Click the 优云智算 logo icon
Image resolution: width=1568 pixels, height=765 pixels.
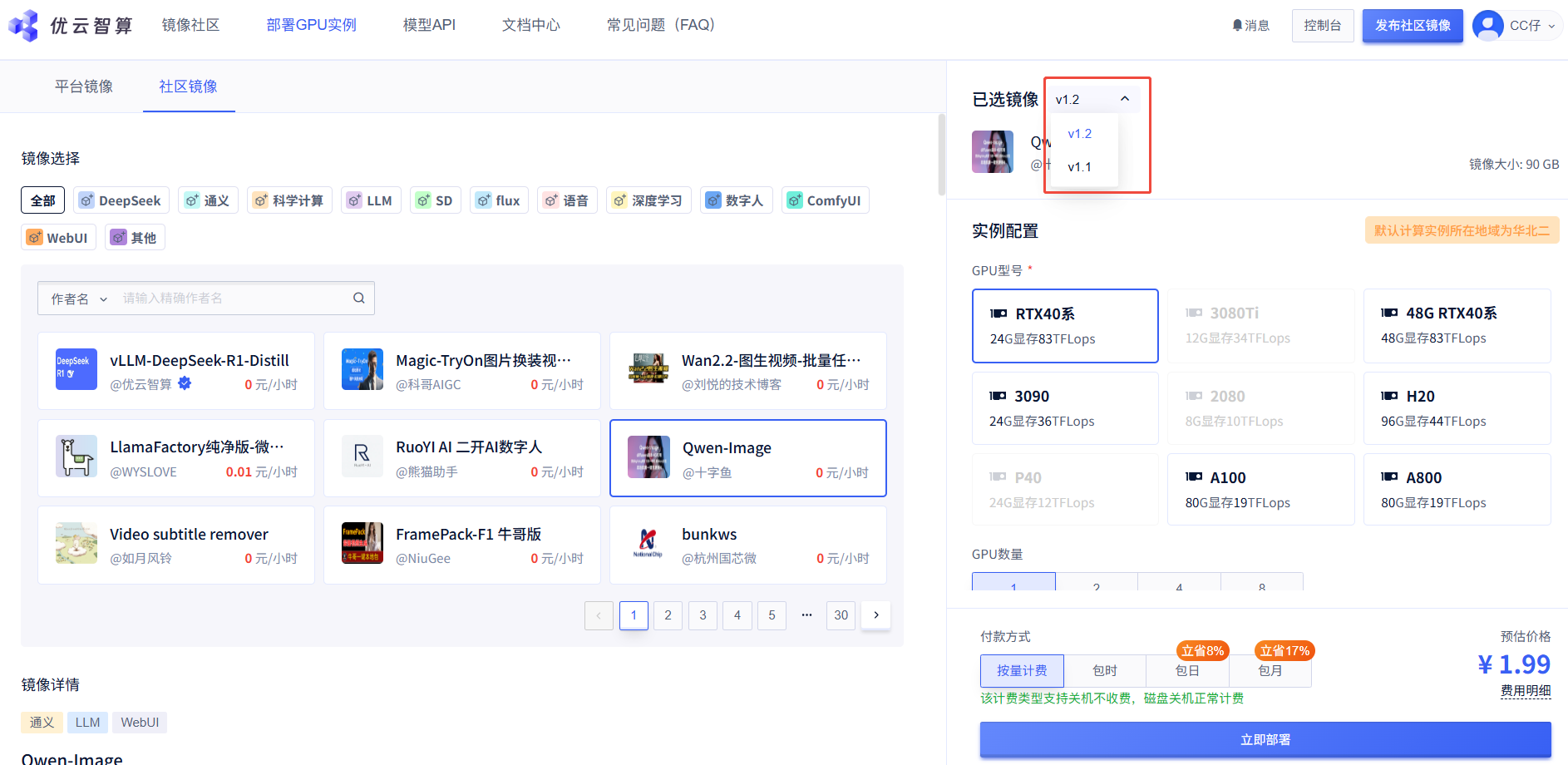tap(23, 25)
